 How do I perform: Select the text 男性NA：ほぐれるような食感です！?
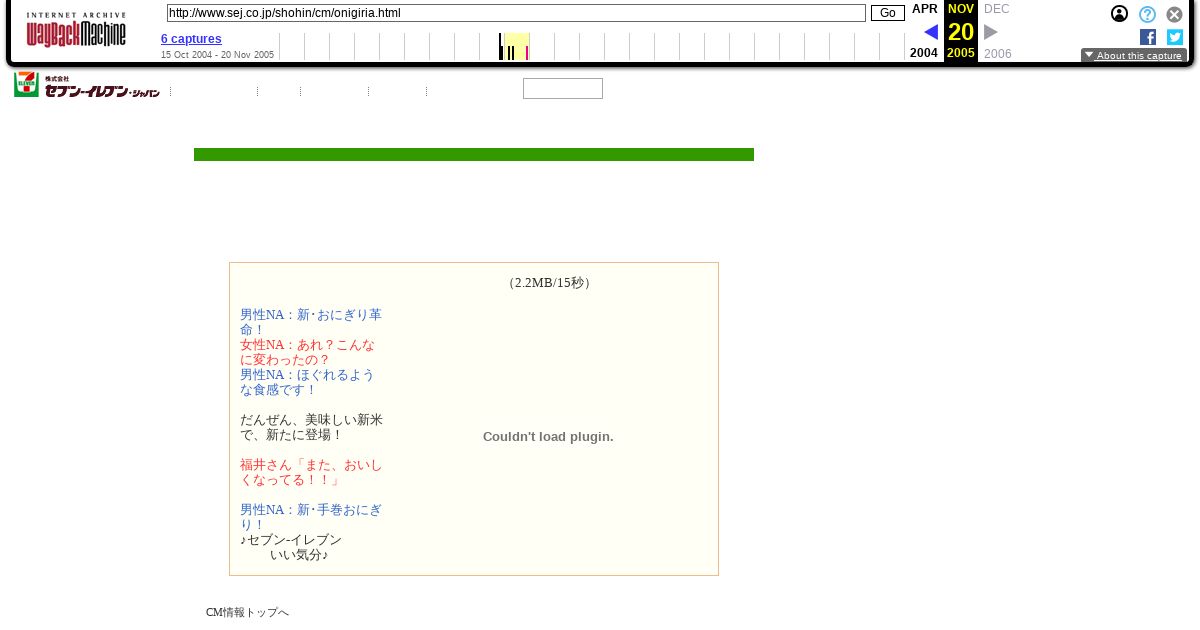tap(308, 382)
